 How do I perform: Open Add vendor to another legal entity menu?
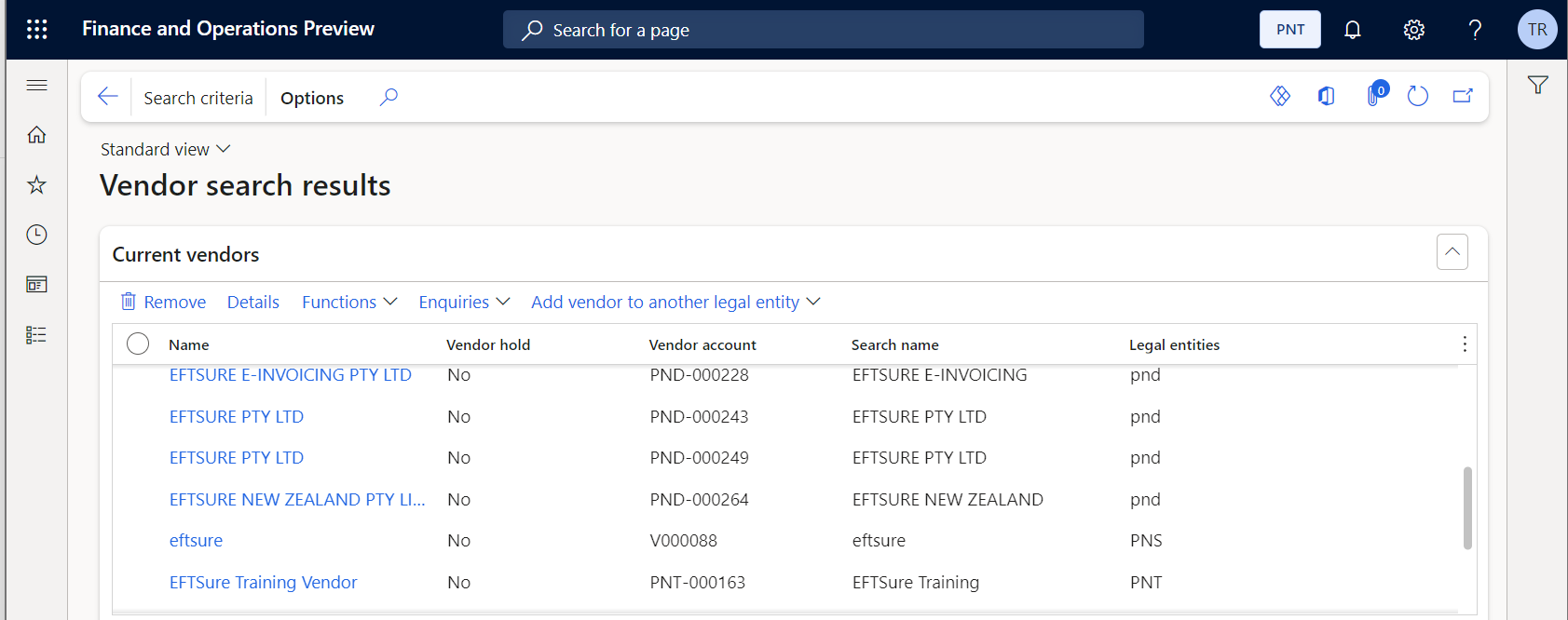pyautogui.click(x=675, y=302)
